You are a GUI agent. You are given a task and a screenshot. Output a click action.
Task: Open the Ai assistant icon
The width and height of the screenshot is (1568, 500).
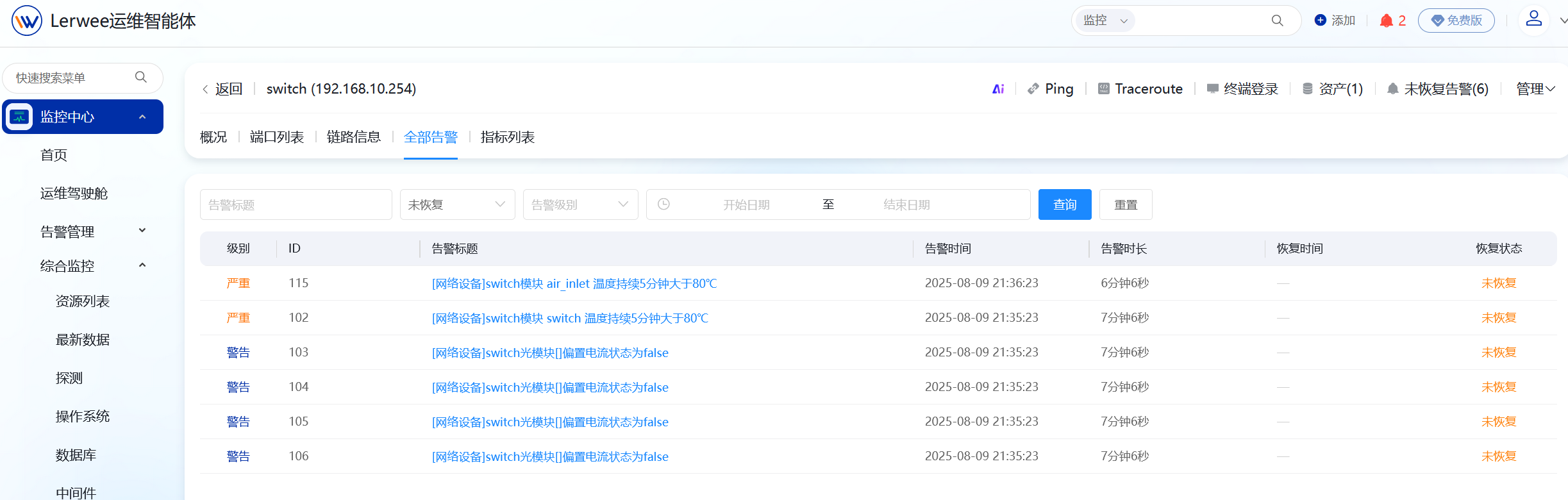[998, 89]
